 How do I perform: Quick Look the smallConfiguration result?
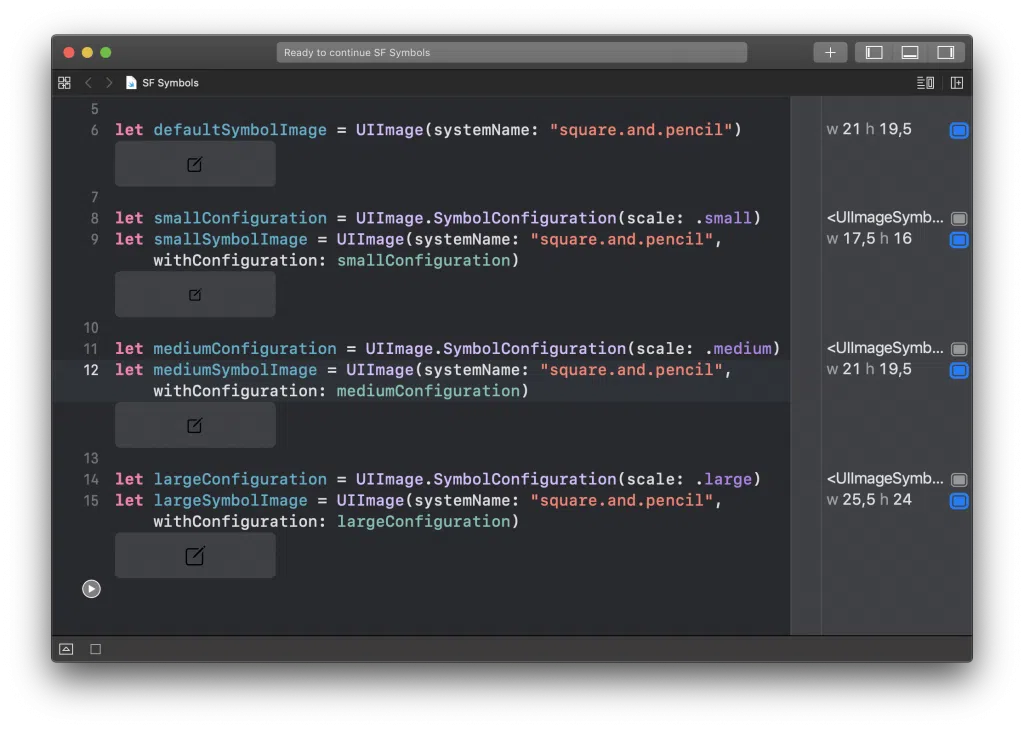point(959,218)
